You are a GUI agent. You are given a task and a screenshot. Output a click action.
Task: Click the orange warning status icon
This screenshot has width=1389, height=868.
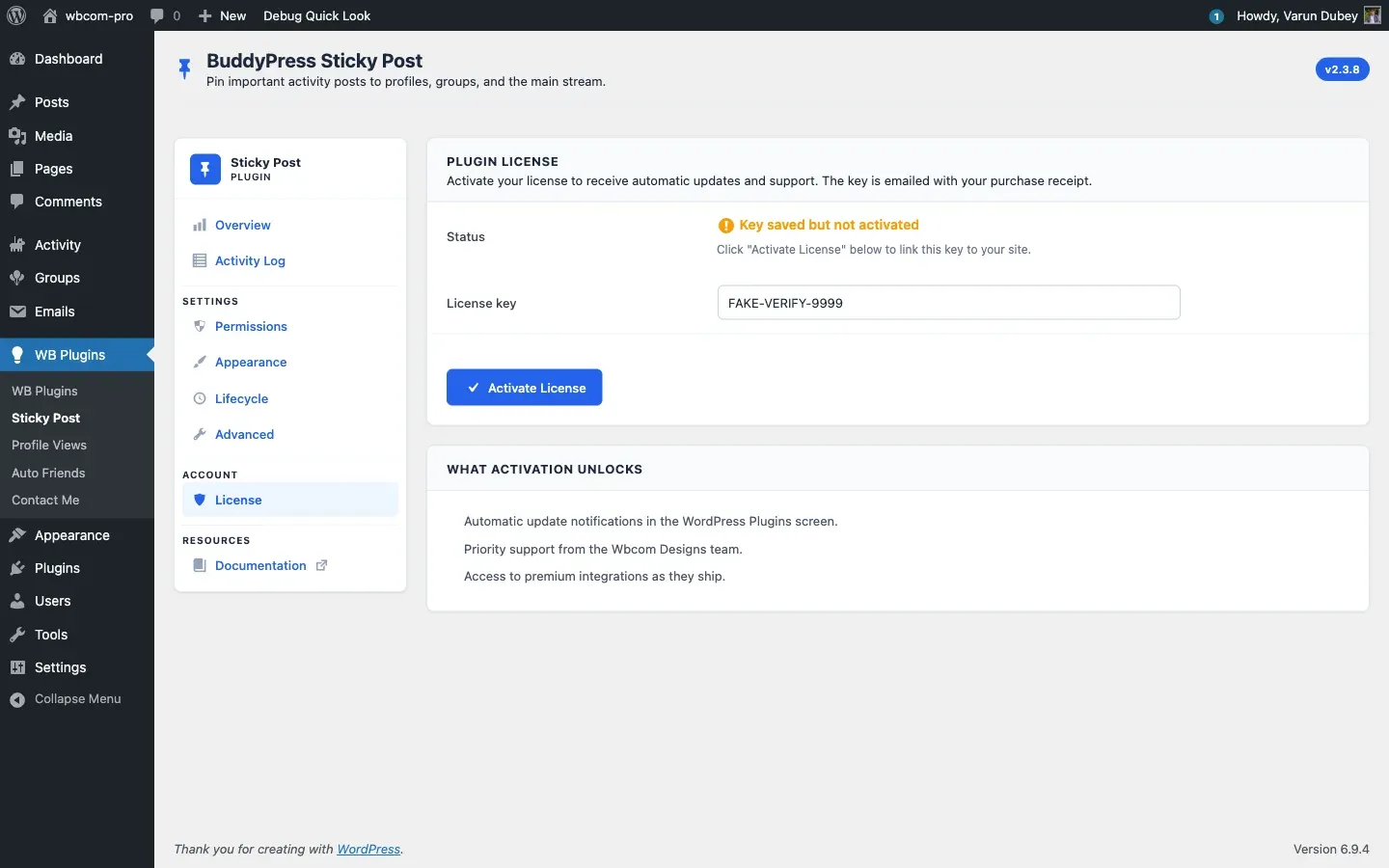point(726,226)
